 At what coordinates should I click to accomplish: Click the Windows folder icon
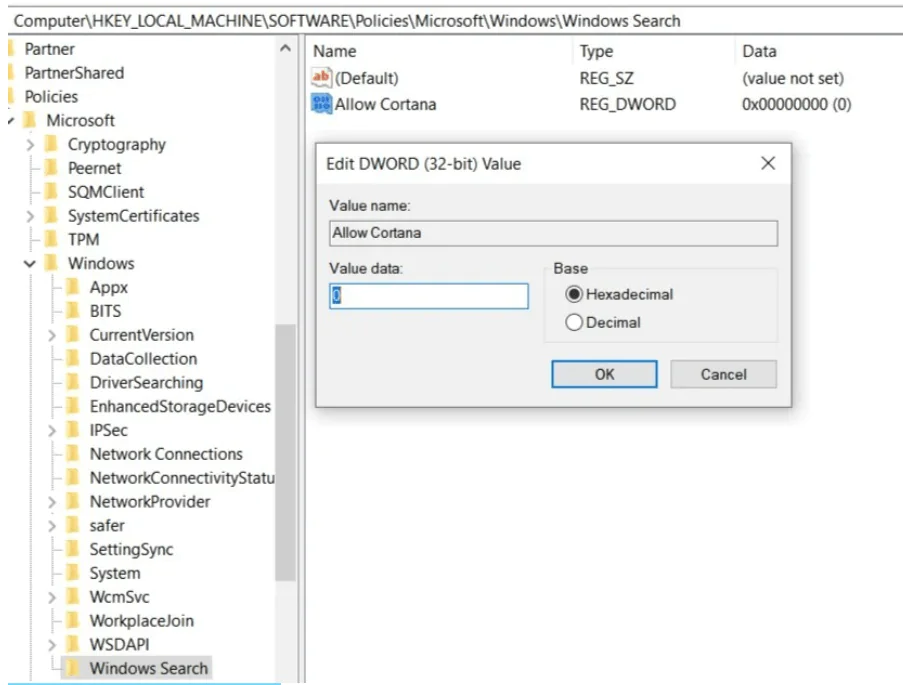tap(52, 263)
